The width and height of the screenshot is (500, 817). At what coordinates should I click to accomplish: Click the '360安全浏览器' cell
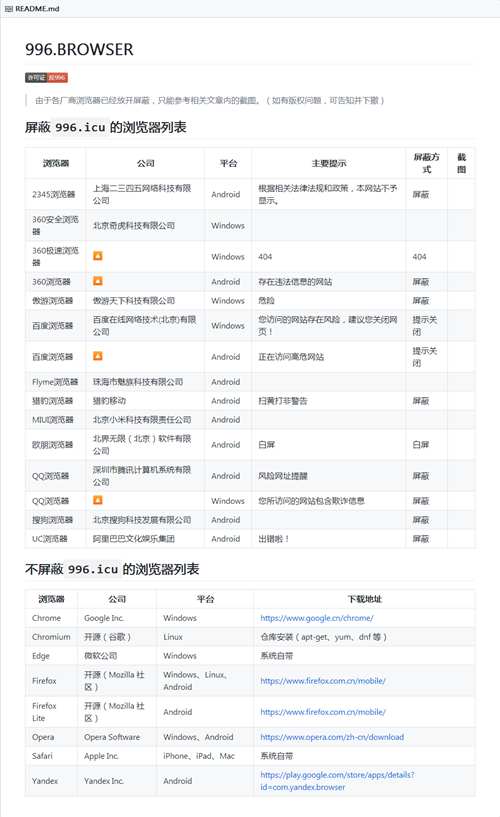(55, 226)
